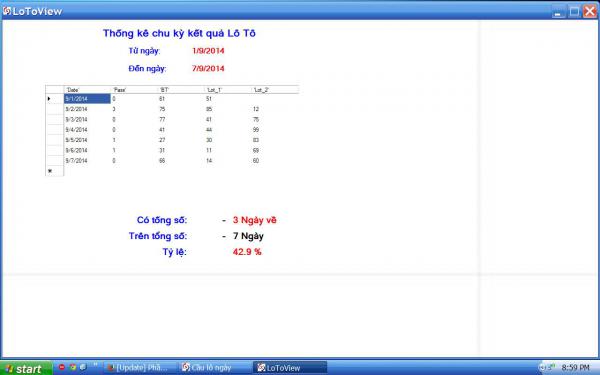Click the Pass column header
This screenshot has height=375, width=600.
point(134,90)
